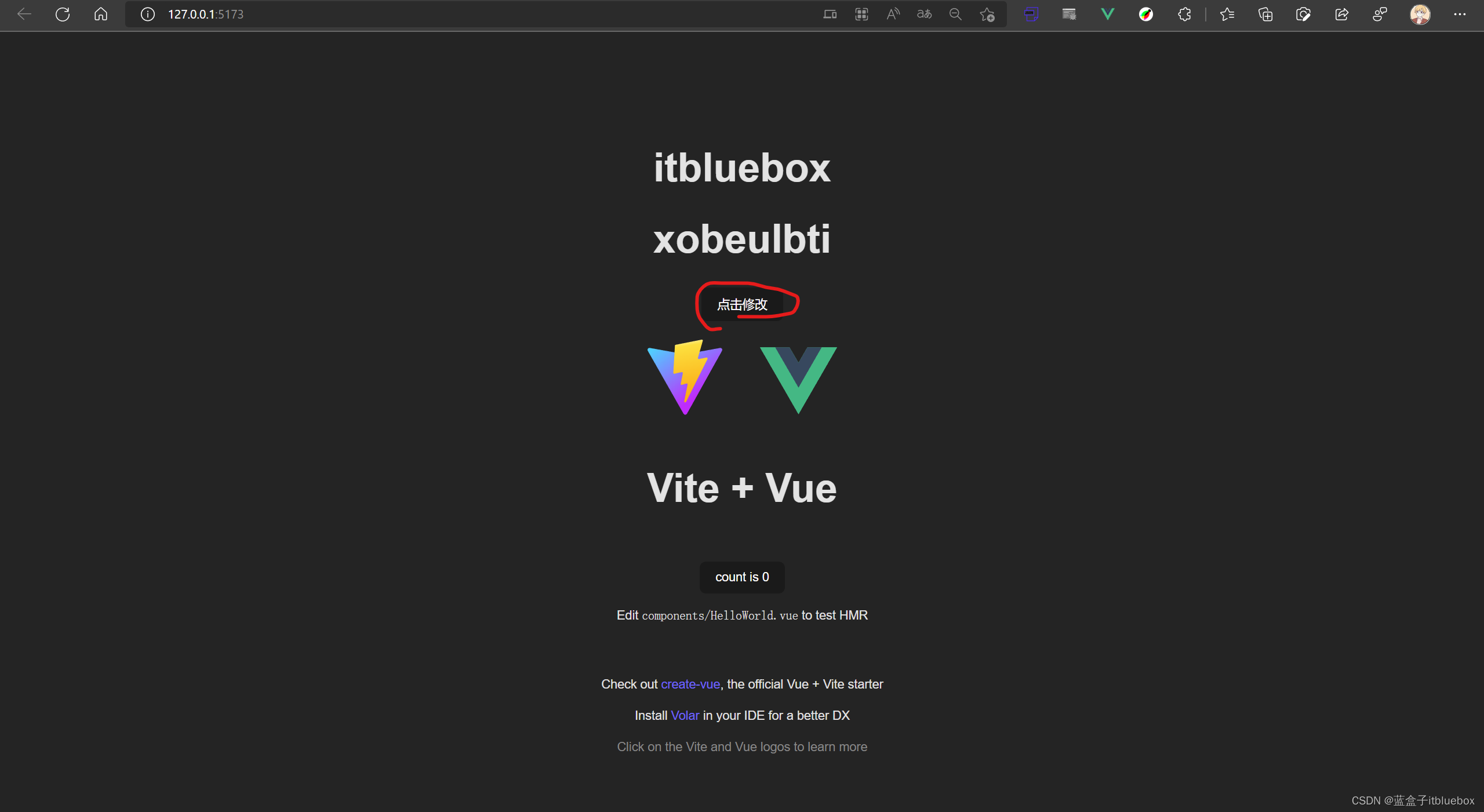Screen dimensions: 1484x812
Task: Open the Favorites list icon
Action: (1227, 14)
